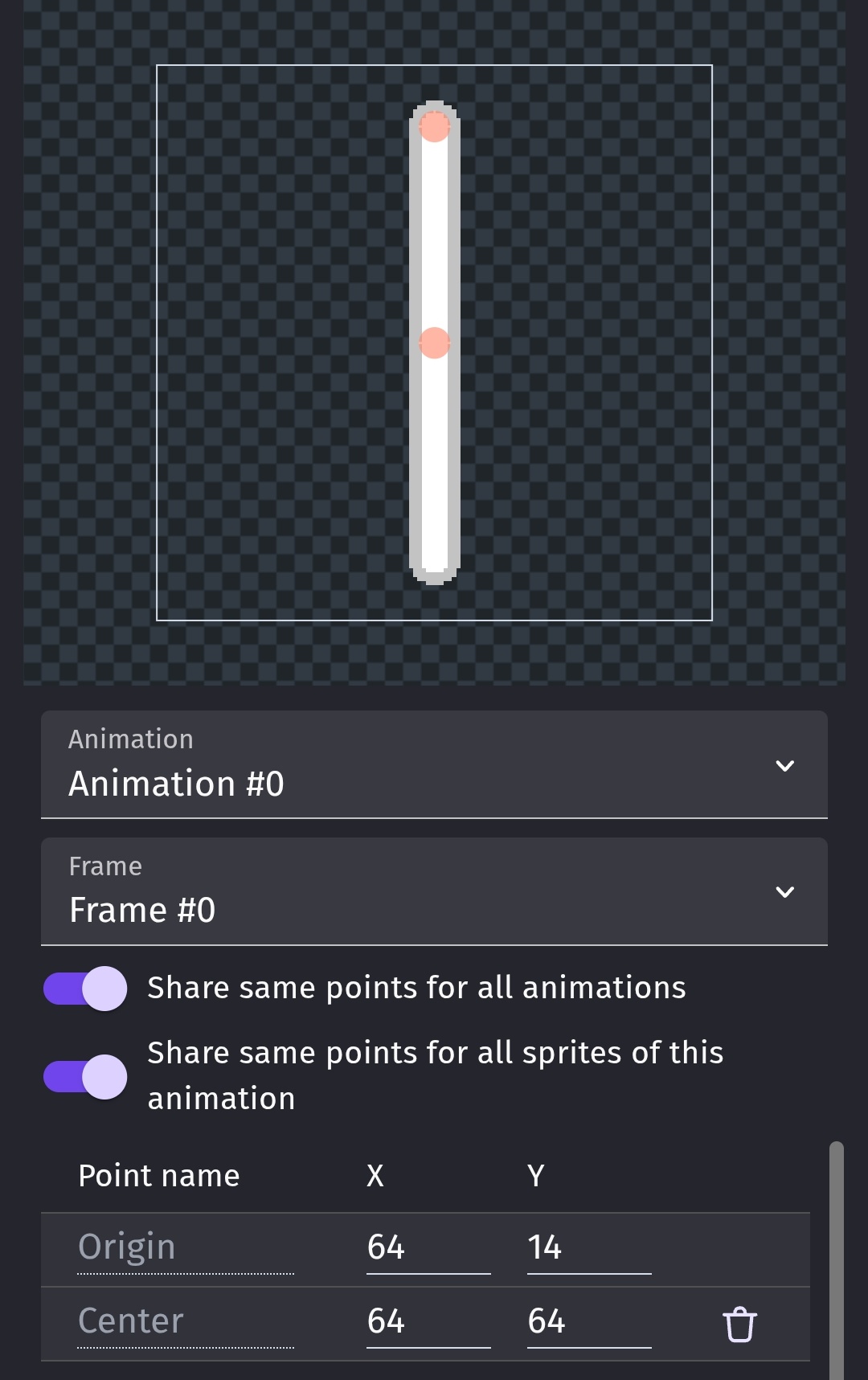This screenshot has height=1380, width=868.
Task: Edit the Center Y value field
Action: click(589, 1322)
